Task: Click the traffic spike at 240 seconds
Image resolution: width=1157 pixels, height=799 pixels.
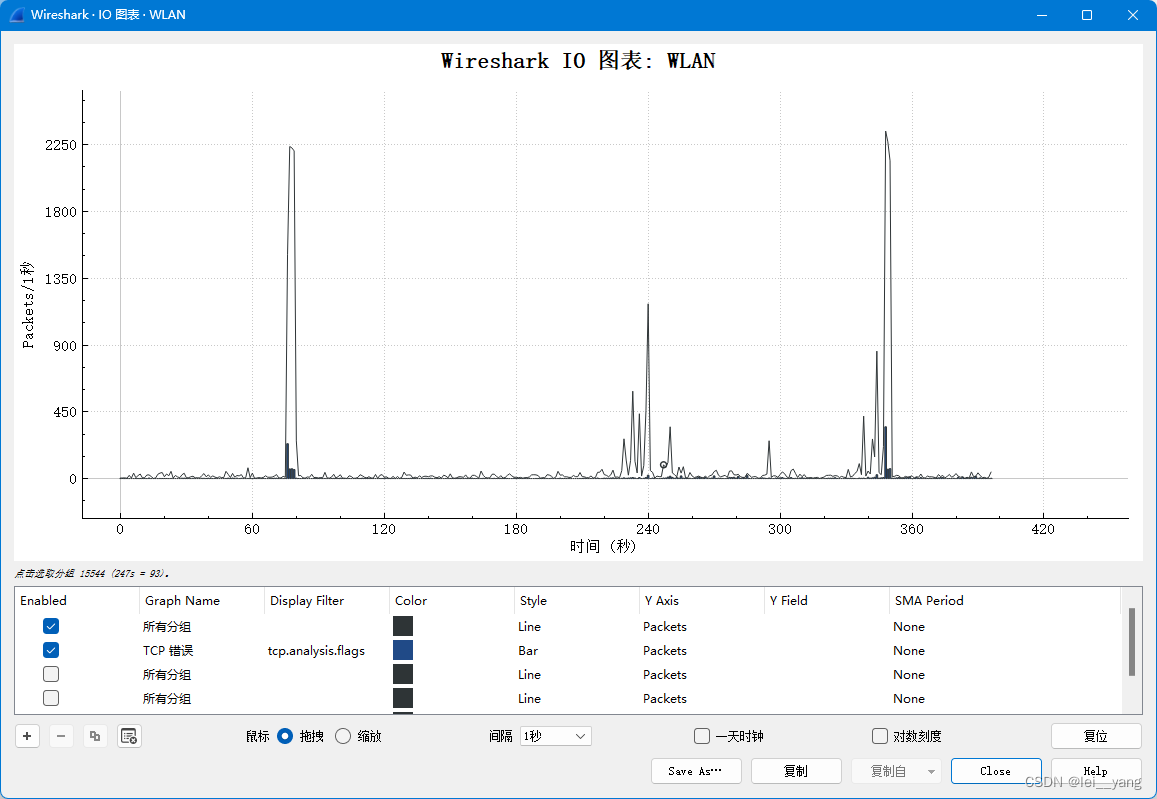Action: coord(648,391)
